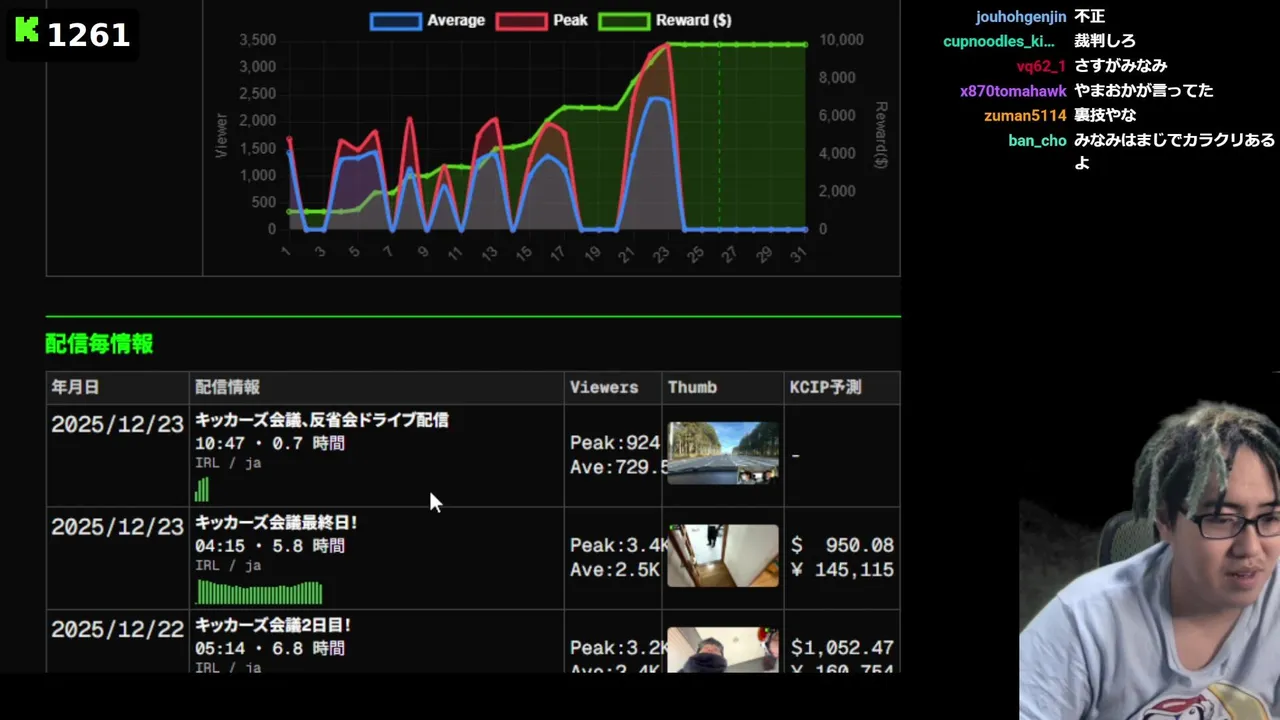The height and width of the screenshot is (720, 1280).
Task: Click Peak:924 viewers value
Action: (615, 443)
